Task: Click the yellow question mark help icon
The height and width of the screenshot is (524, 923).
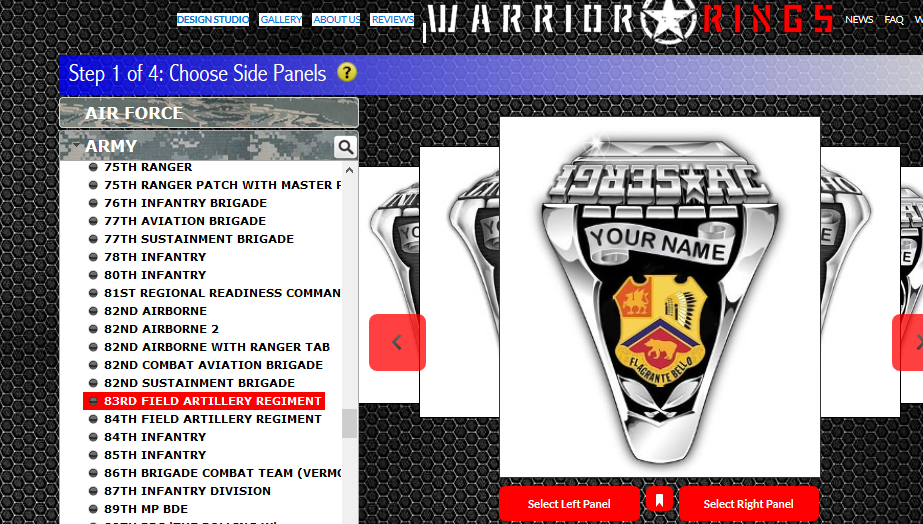Action: pyautogui.click(x=347, y=72)
